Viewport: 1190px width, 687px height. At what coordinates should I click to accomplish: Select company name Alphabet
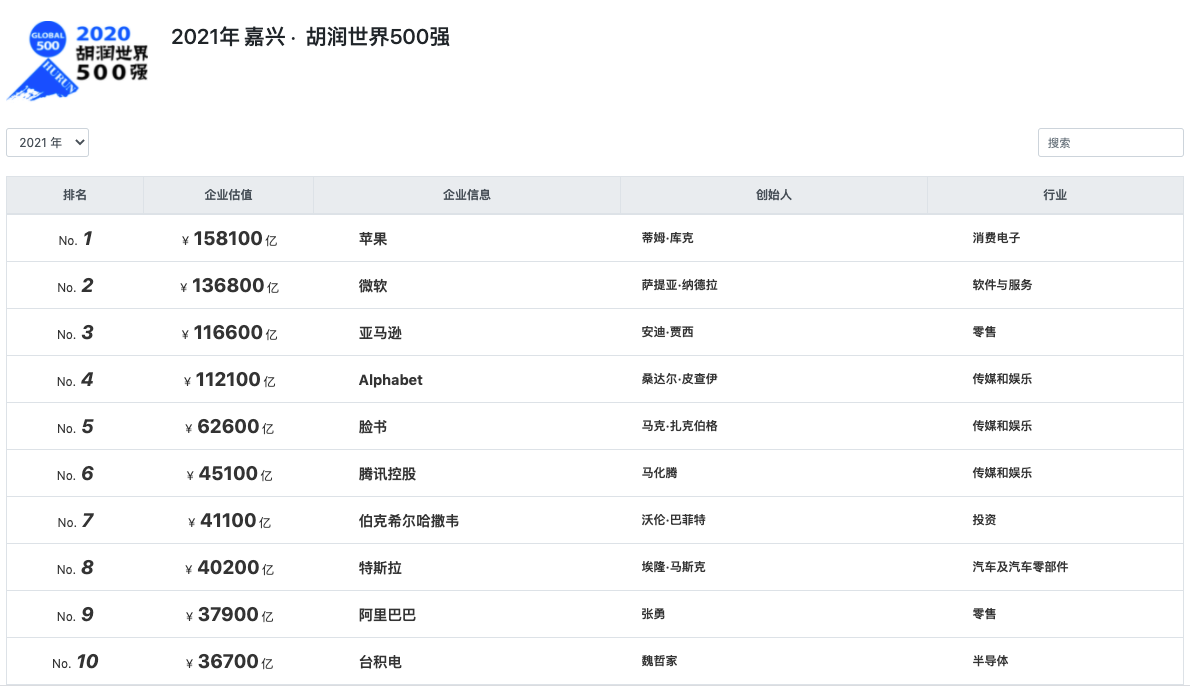pos(390,380)
